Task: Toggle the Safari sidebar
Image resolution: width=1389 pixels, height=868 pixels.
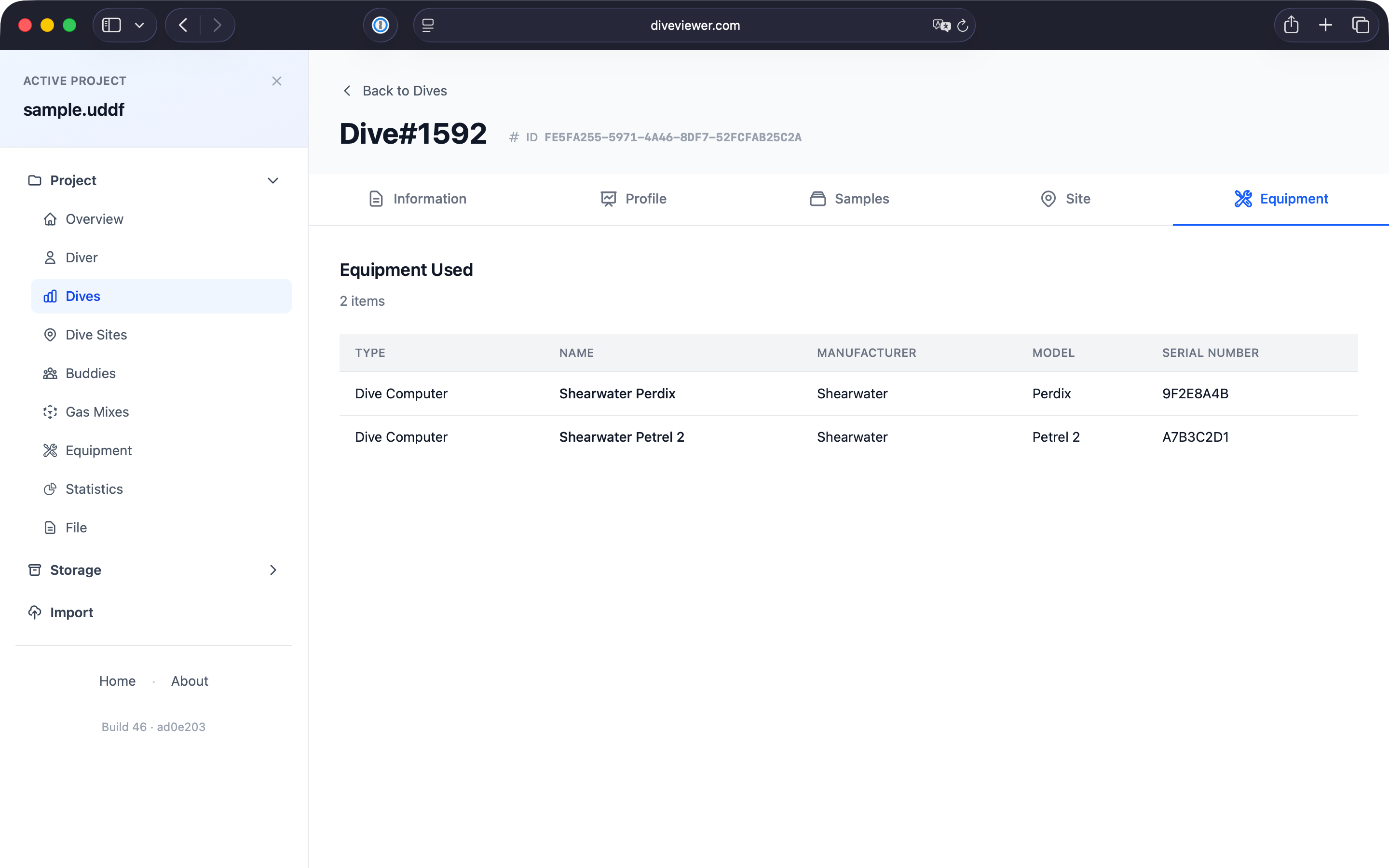Action: 111,25
